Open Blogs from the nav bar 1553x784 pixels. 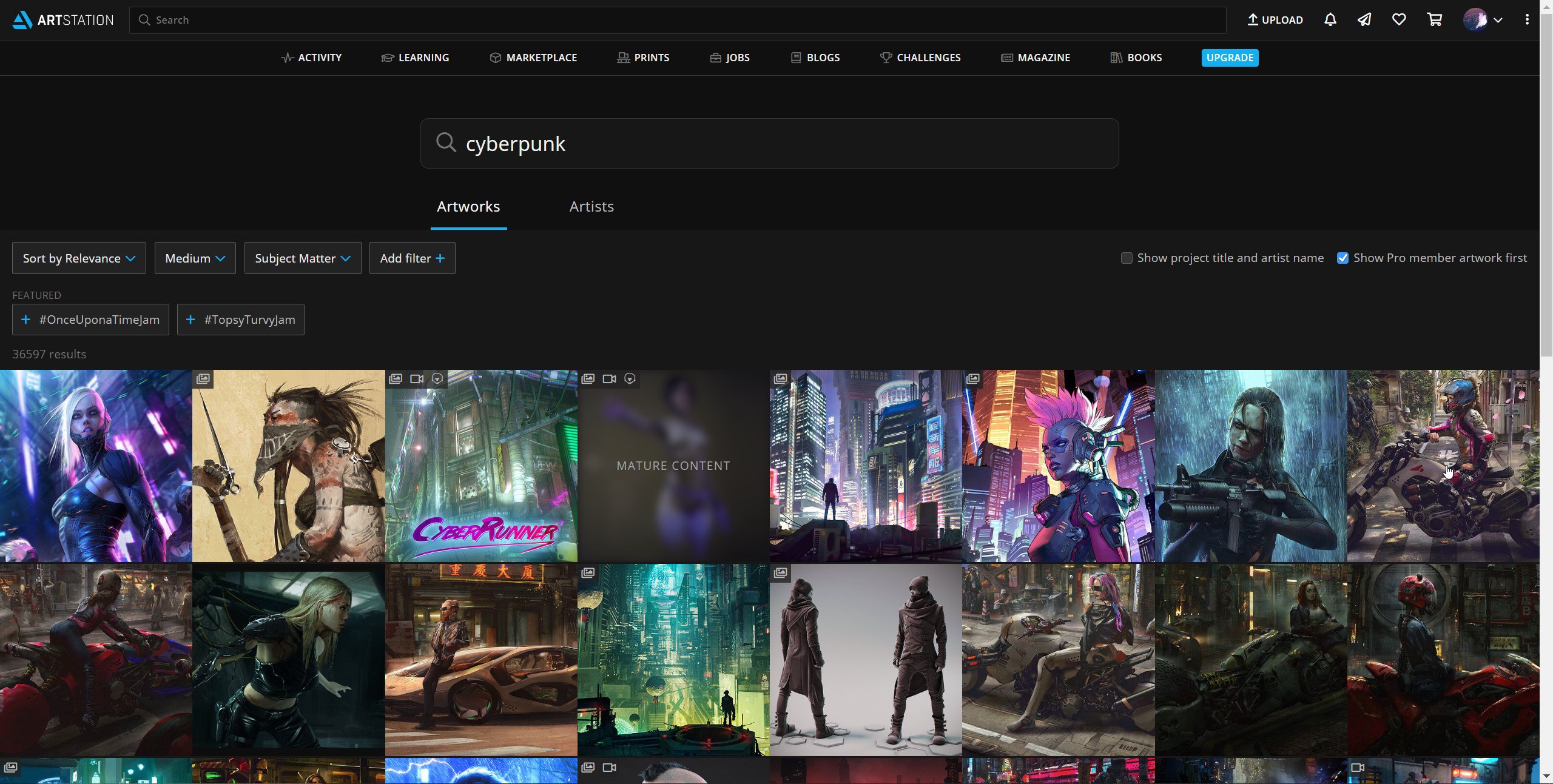point(815,58)
